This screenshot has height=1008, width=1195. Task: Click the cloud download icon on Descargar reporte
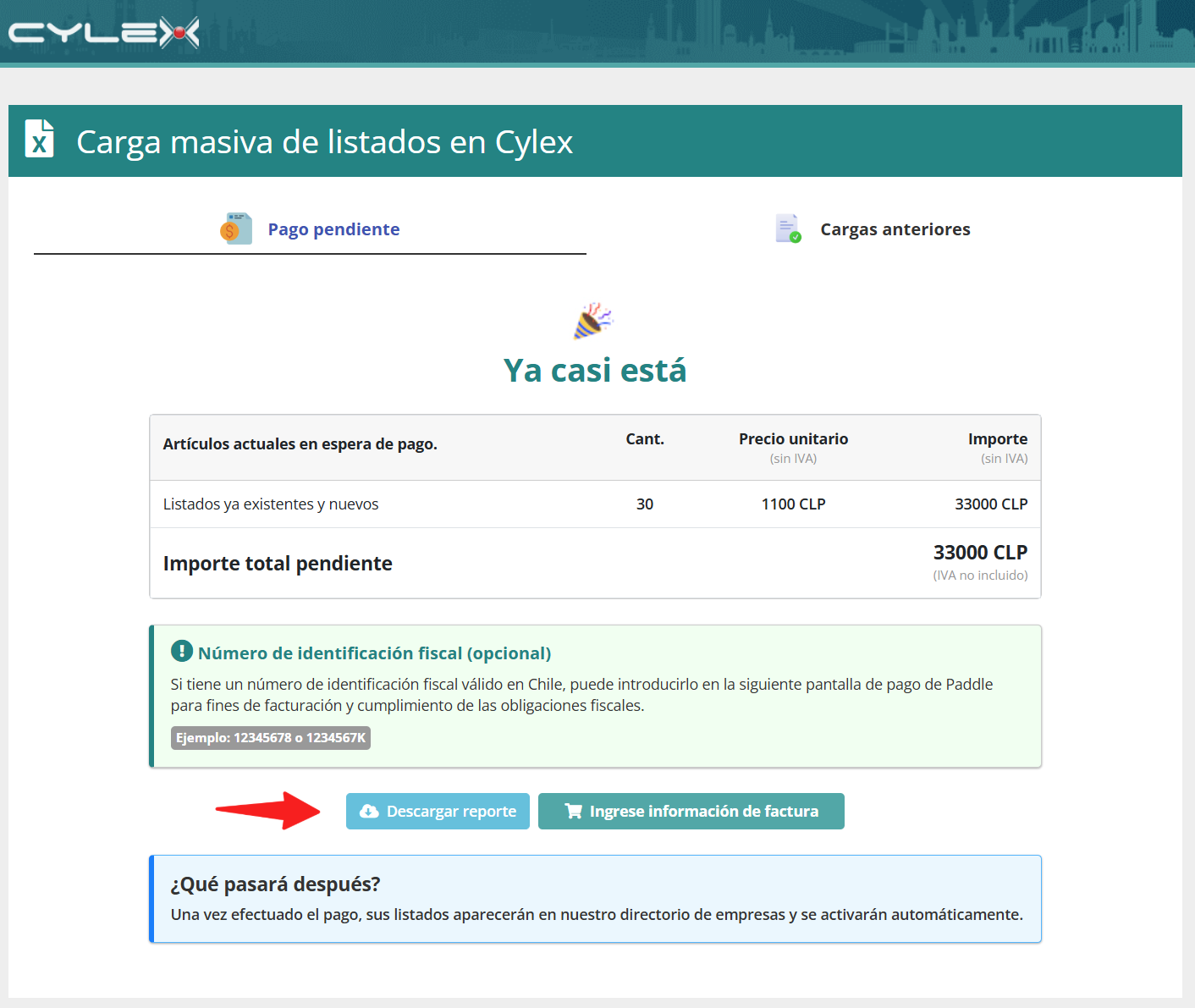[x=369, y=812]
